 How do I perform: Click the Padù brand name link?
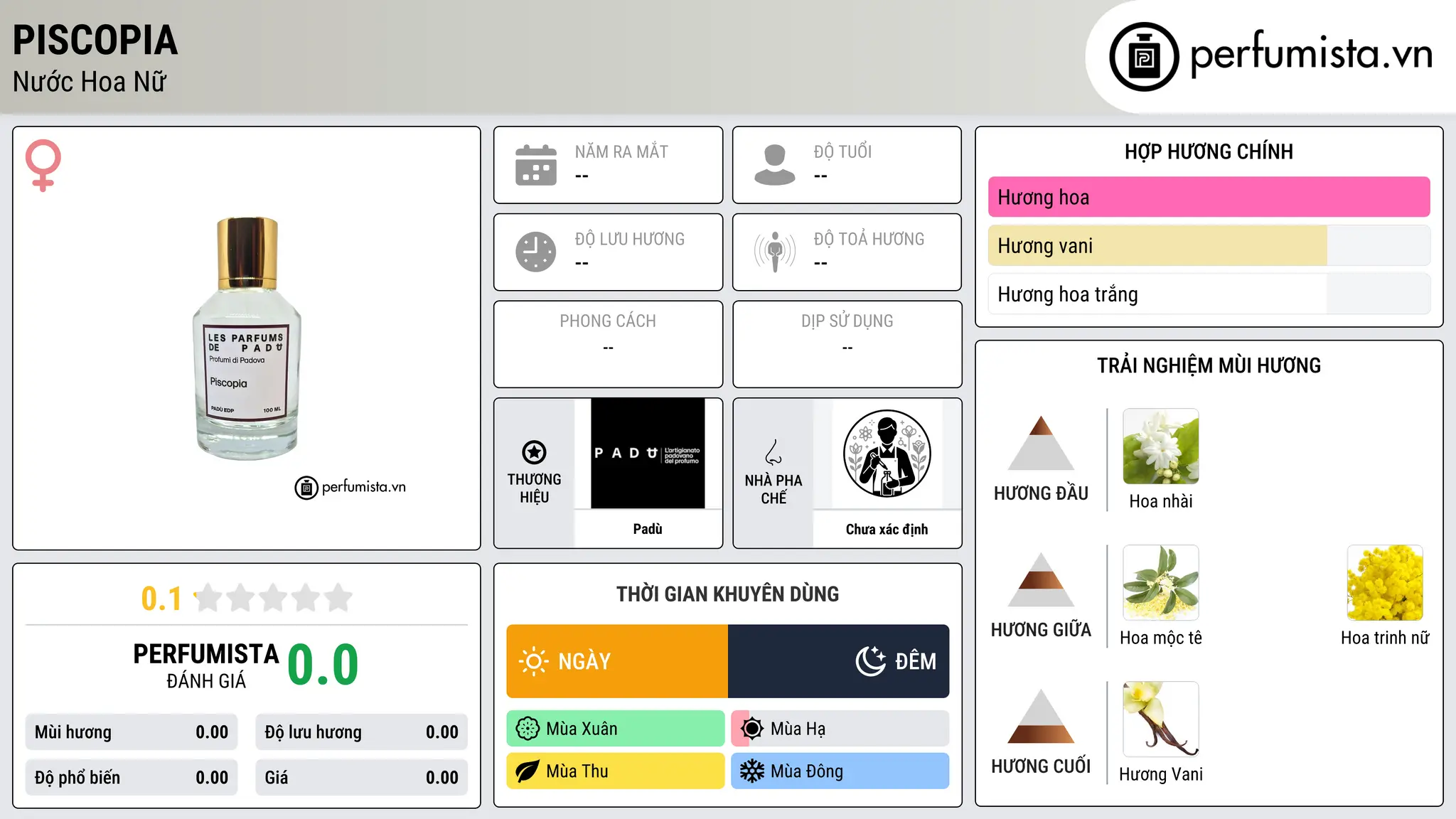pyautogui.click(x=648, y=529)
